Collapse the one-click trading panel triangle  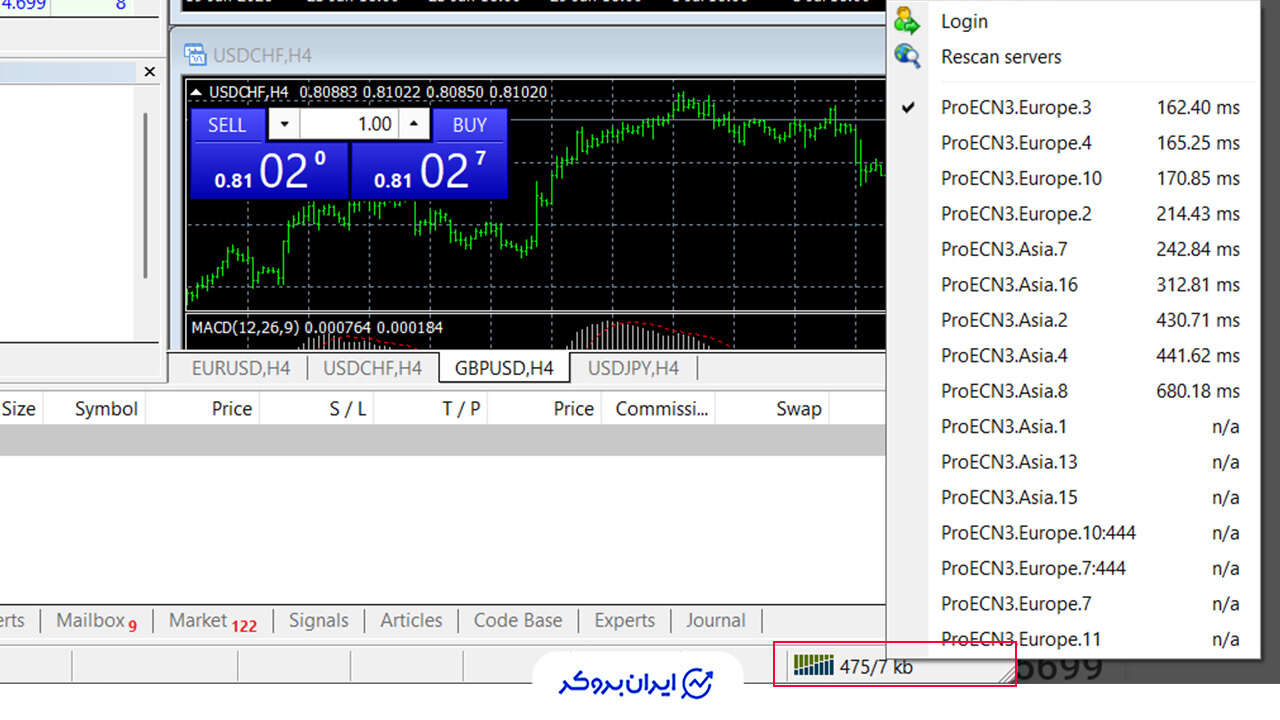197,92
